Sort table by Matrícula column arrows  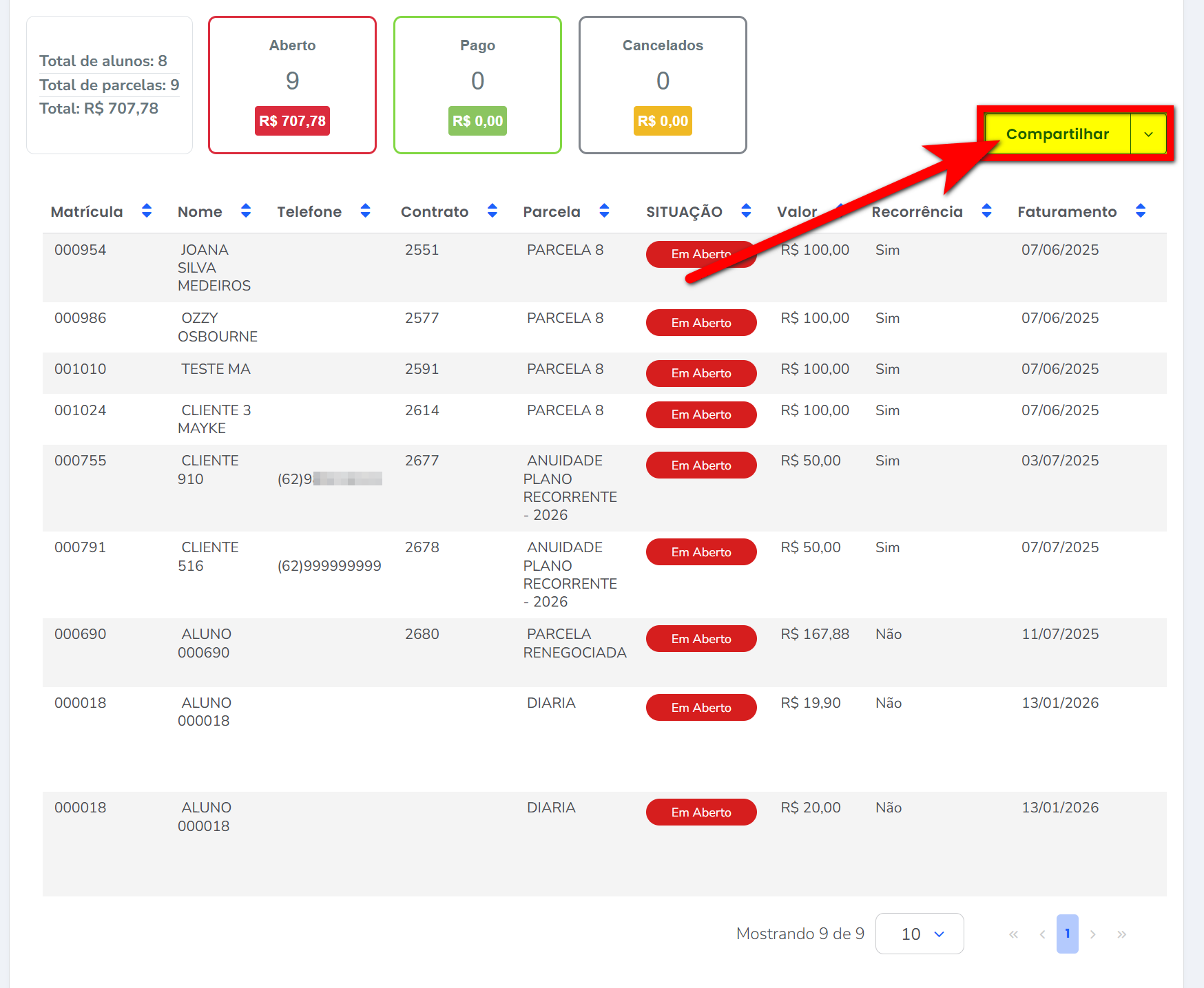click(x=147, y=211)
